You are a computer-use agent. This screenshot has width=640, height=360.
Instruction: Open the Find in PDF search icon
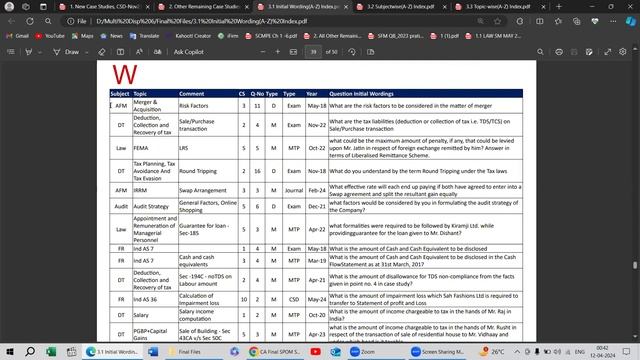[x=540, y=52]
